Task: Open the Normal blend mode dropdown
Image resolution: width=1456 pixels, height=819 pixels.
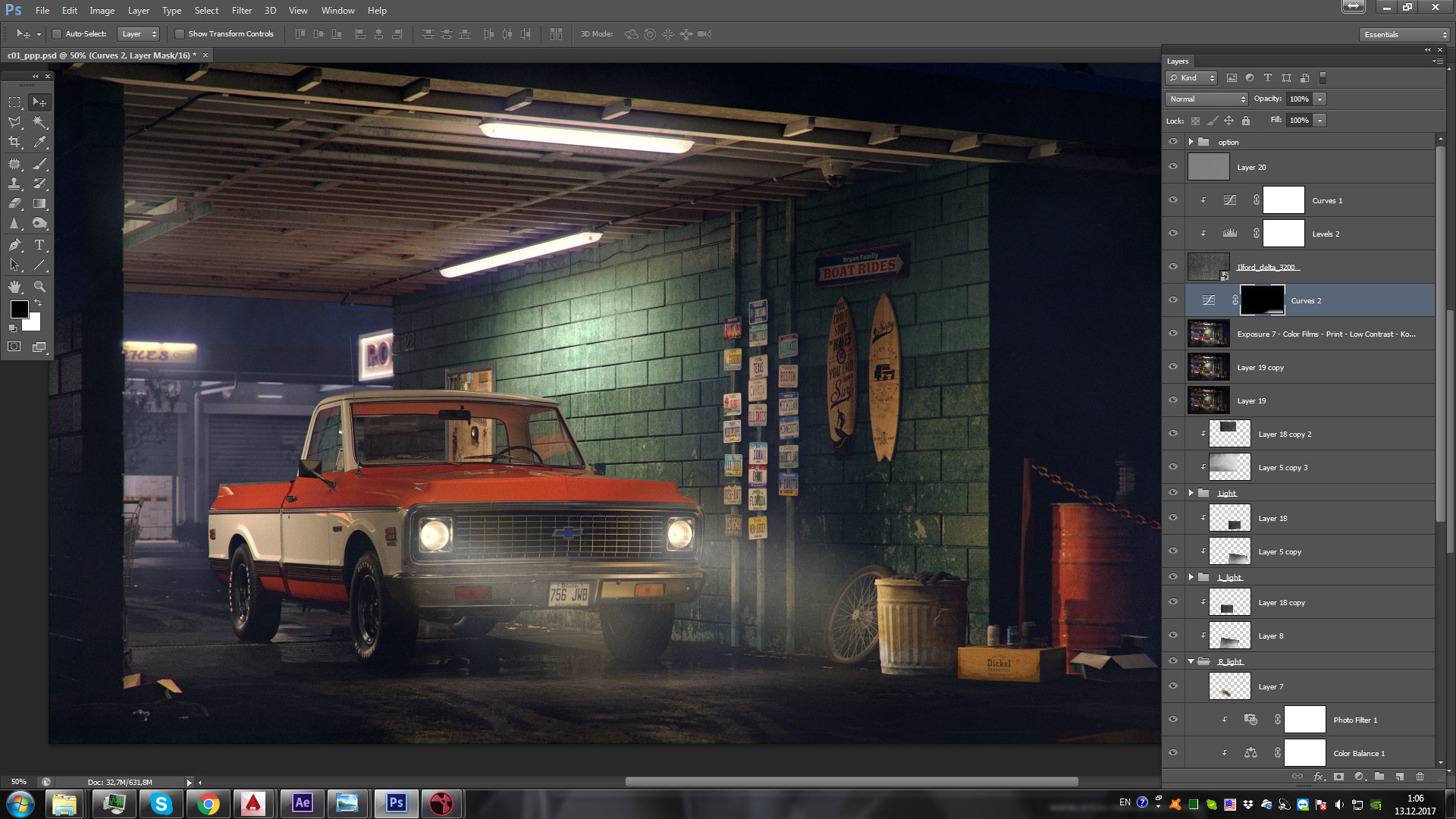Action: (x=1207, y=99)
